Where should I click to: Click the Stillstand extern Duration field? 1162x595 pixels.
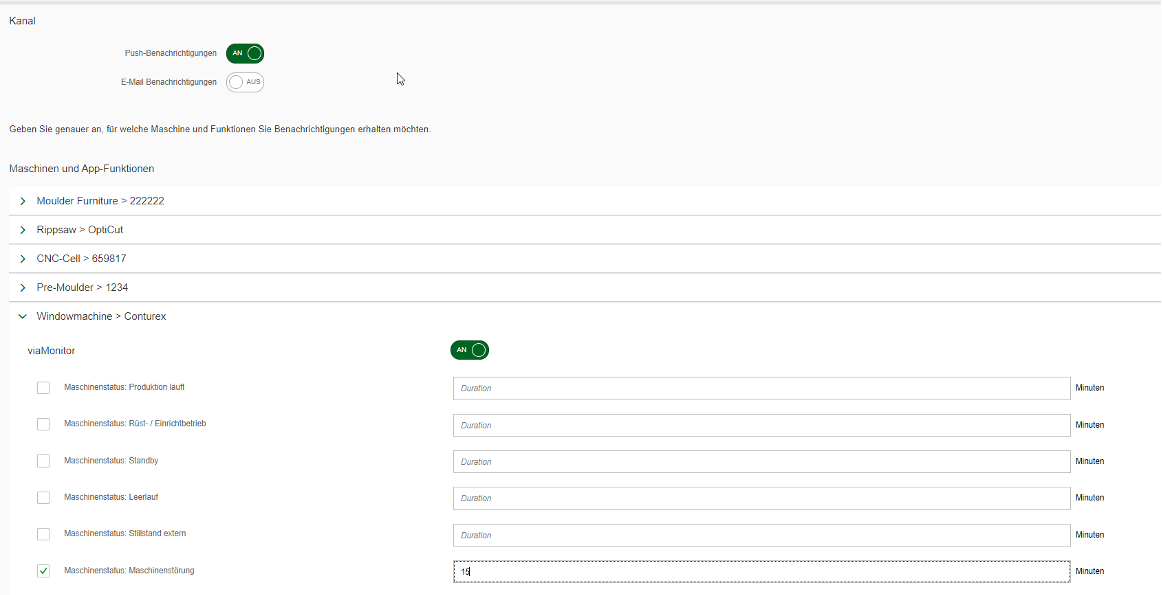[762, 535]
